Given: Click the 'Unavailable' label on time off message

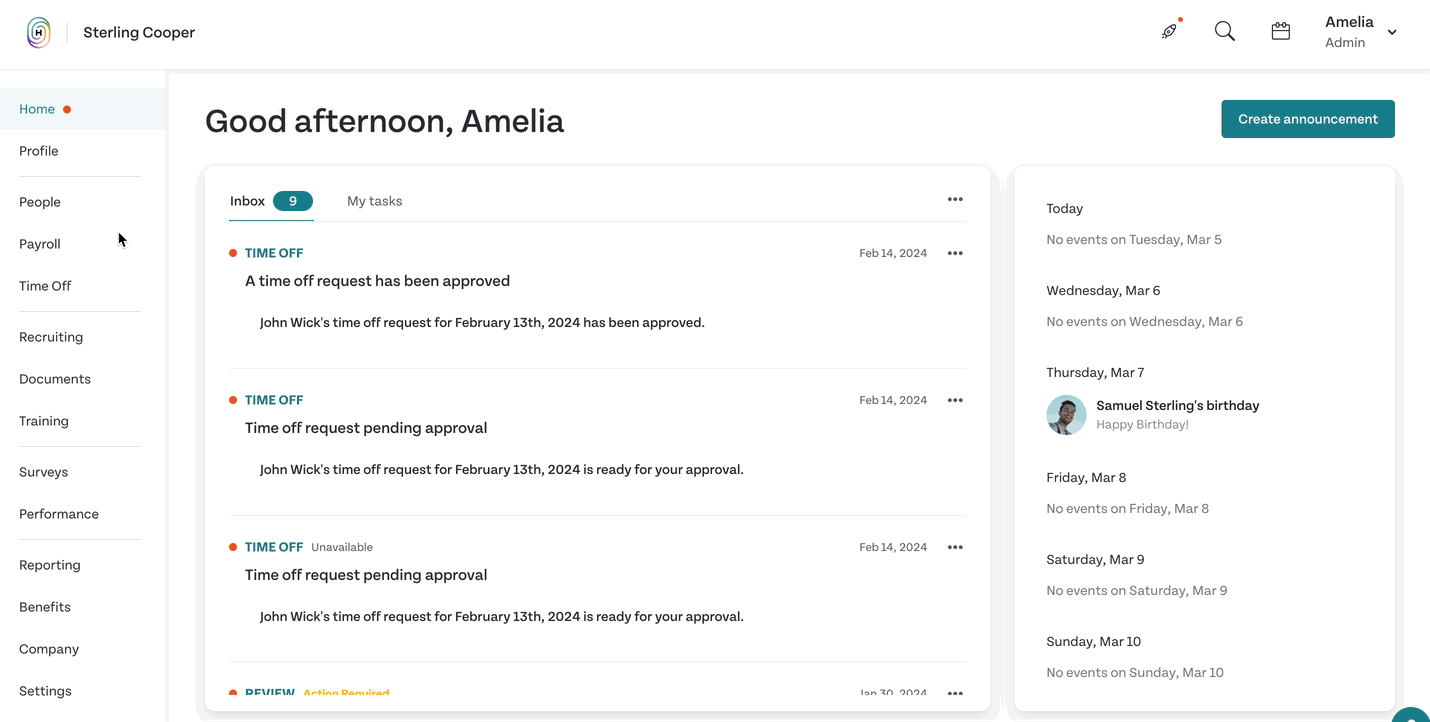Looking at the screenshot, I should click(342, 547).
